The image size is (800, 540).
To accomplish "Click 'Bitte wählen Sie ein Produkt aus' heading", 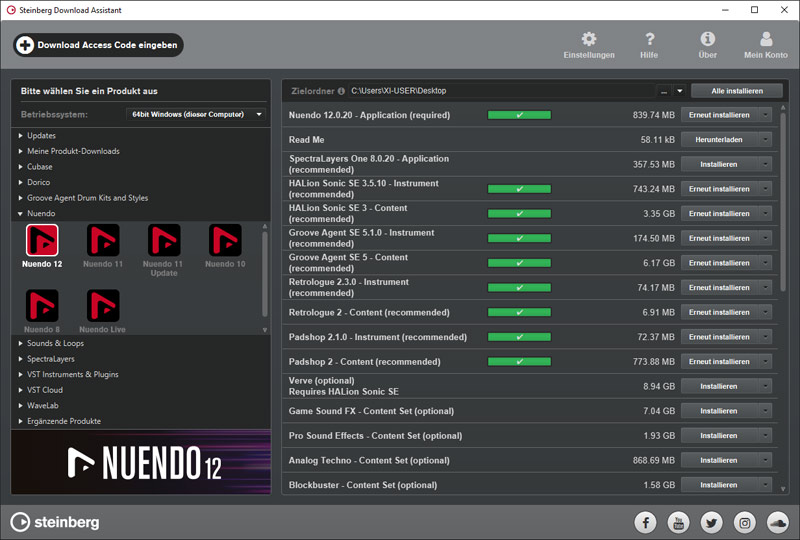I will pos(89,91).
